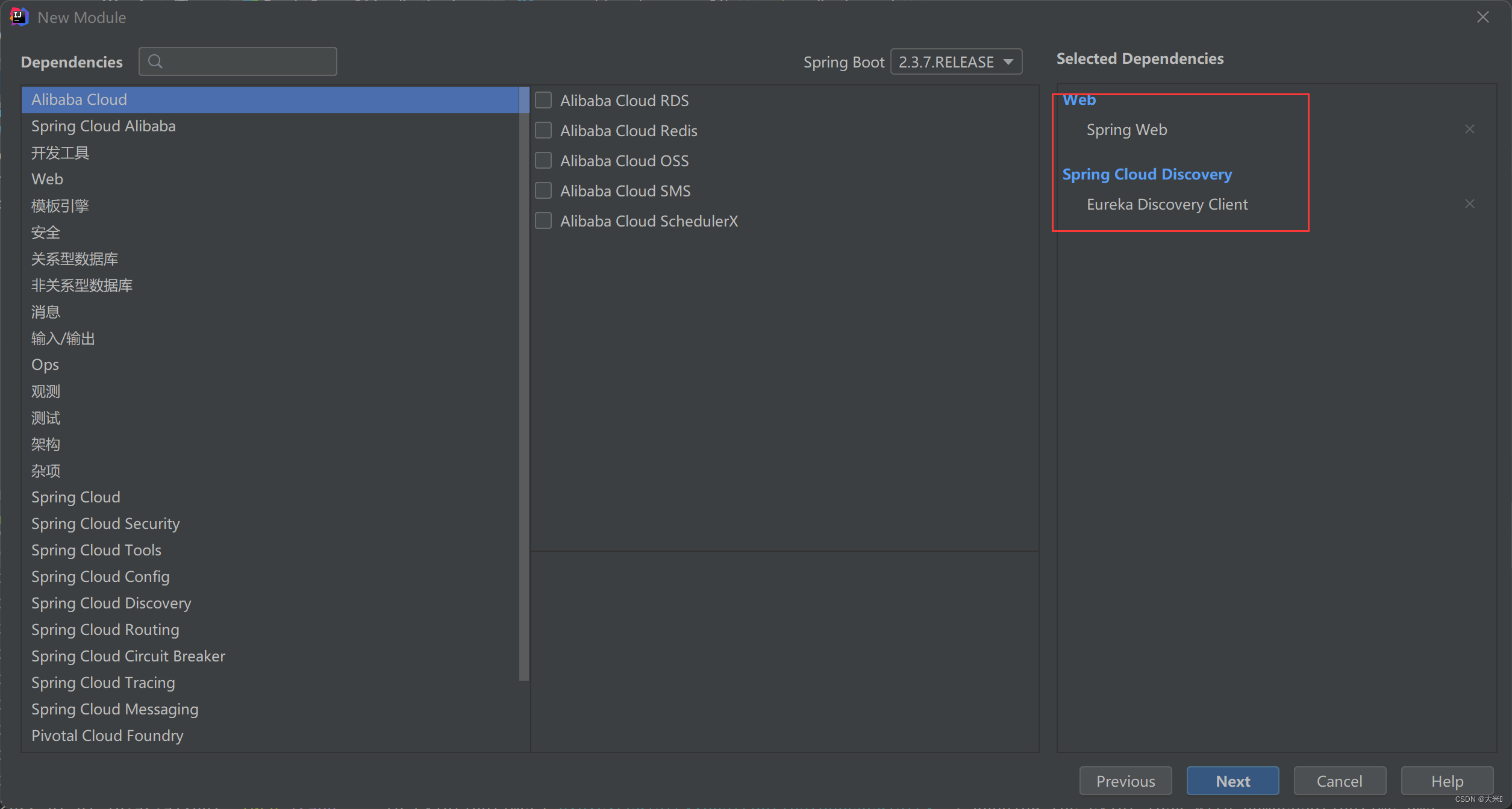Select the Spring Cloud Tracing category
The height and width of the screenshot is (809, 1512).
pyautogui.click(x=270, y=682)
